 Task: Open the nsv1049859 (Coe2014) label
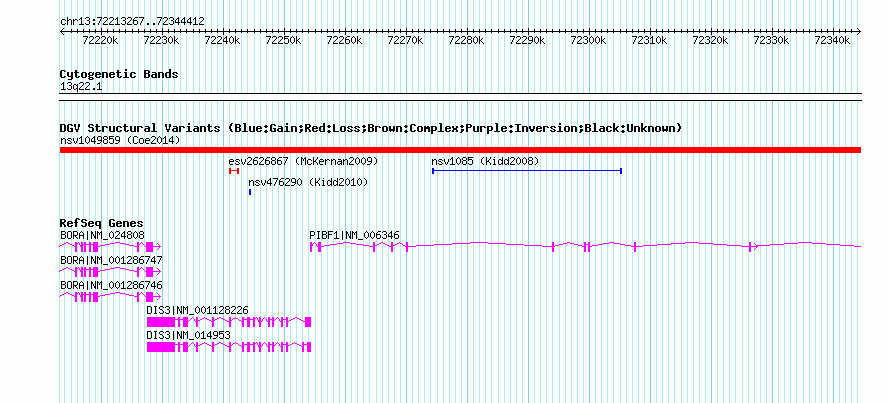120,140
